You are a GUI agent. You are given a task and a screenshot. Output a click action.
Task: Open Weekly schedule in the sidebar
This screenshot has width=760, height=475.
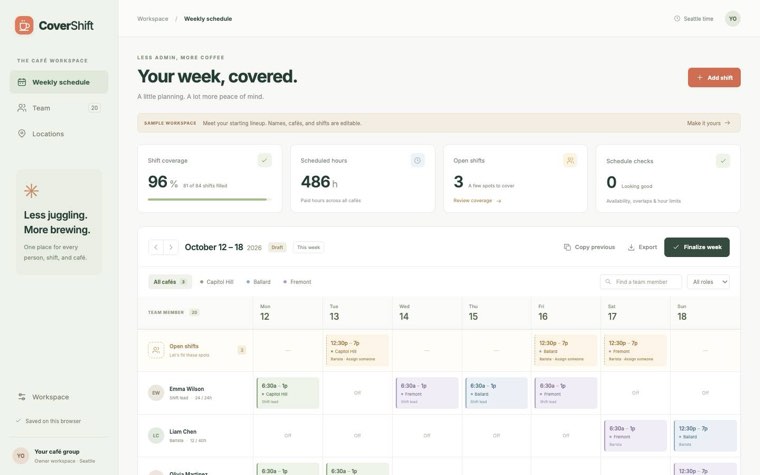(59, 82)
